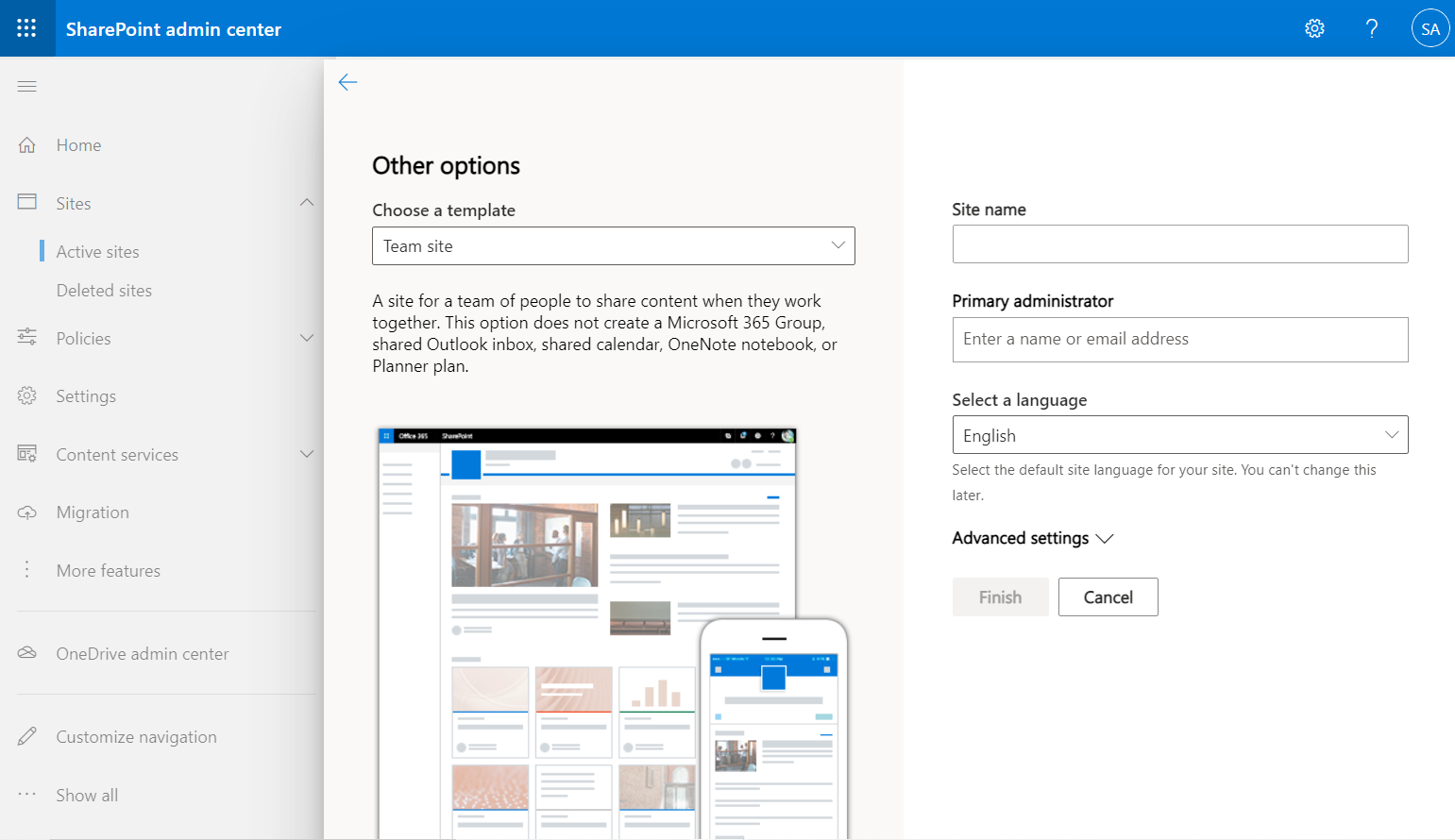This screenshot has height=840, width=1455.
Task: Expand Advanced settings
Action: pyautogui.click(x=1033, y=538)
